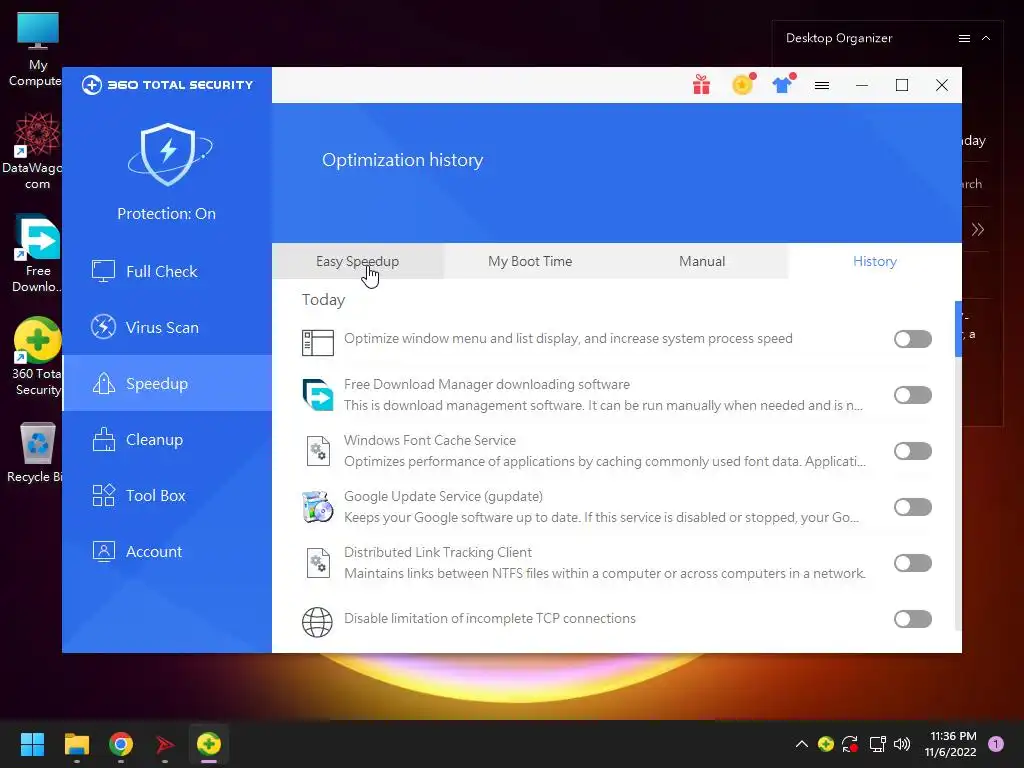Viewport: 1024px width, 768px height.
Task: Open the notification badge in taskbar
Action: tap(995, 744)
